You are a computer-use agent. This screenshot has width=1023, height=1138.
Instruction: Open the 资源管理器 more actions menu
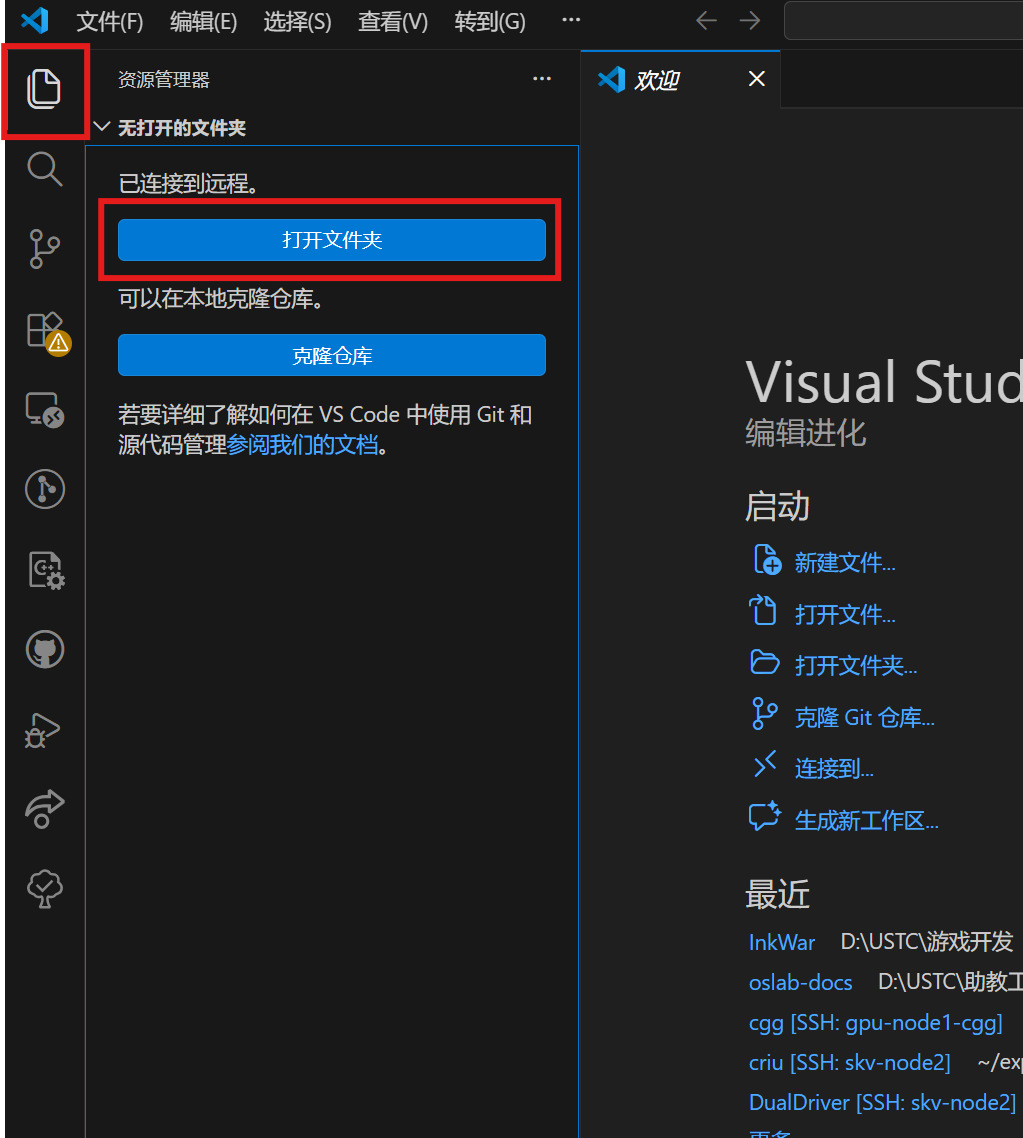[541, 80]
